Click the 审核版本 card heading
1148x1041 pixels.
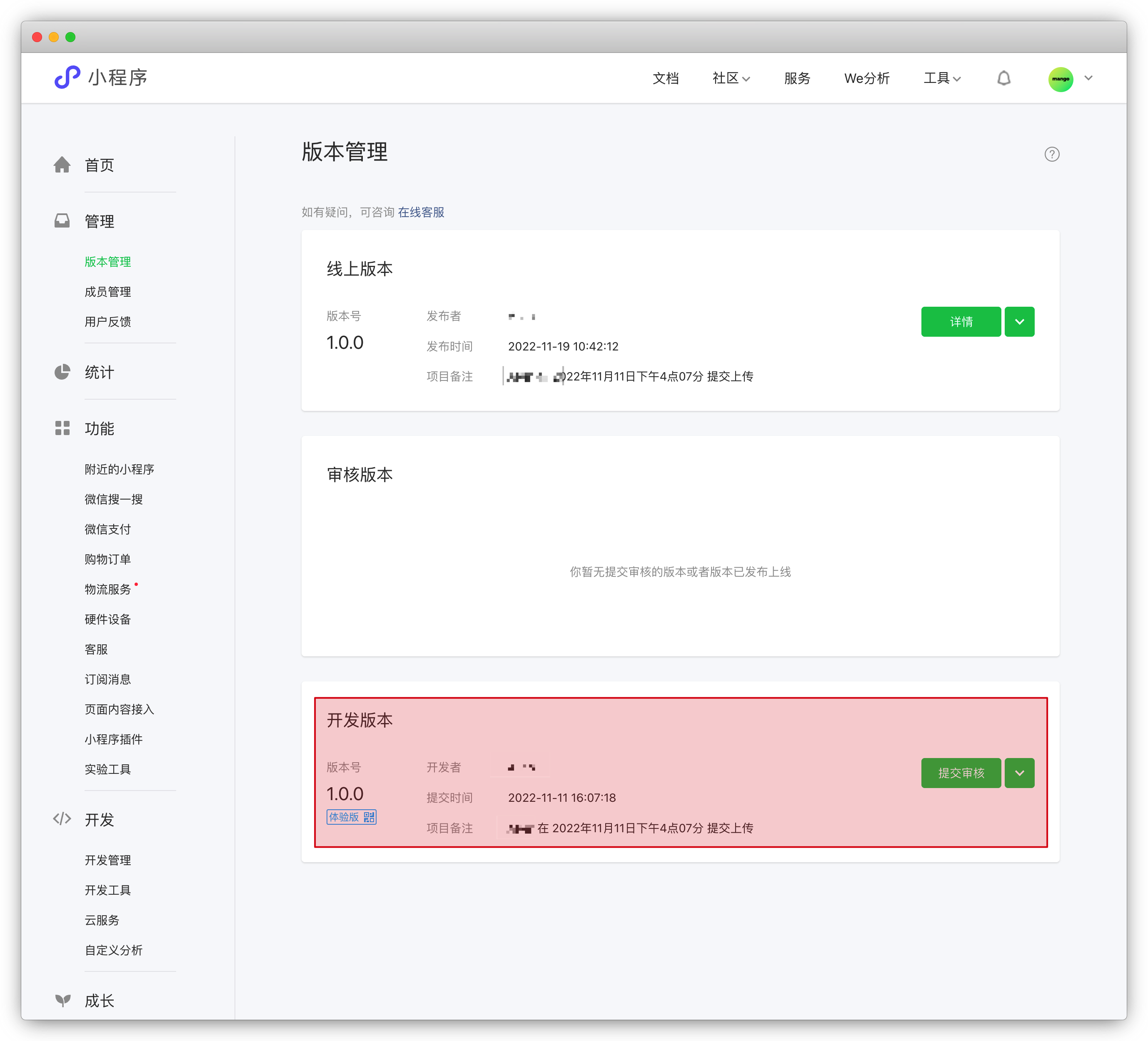pyautogui.click(x=359, y=474)
